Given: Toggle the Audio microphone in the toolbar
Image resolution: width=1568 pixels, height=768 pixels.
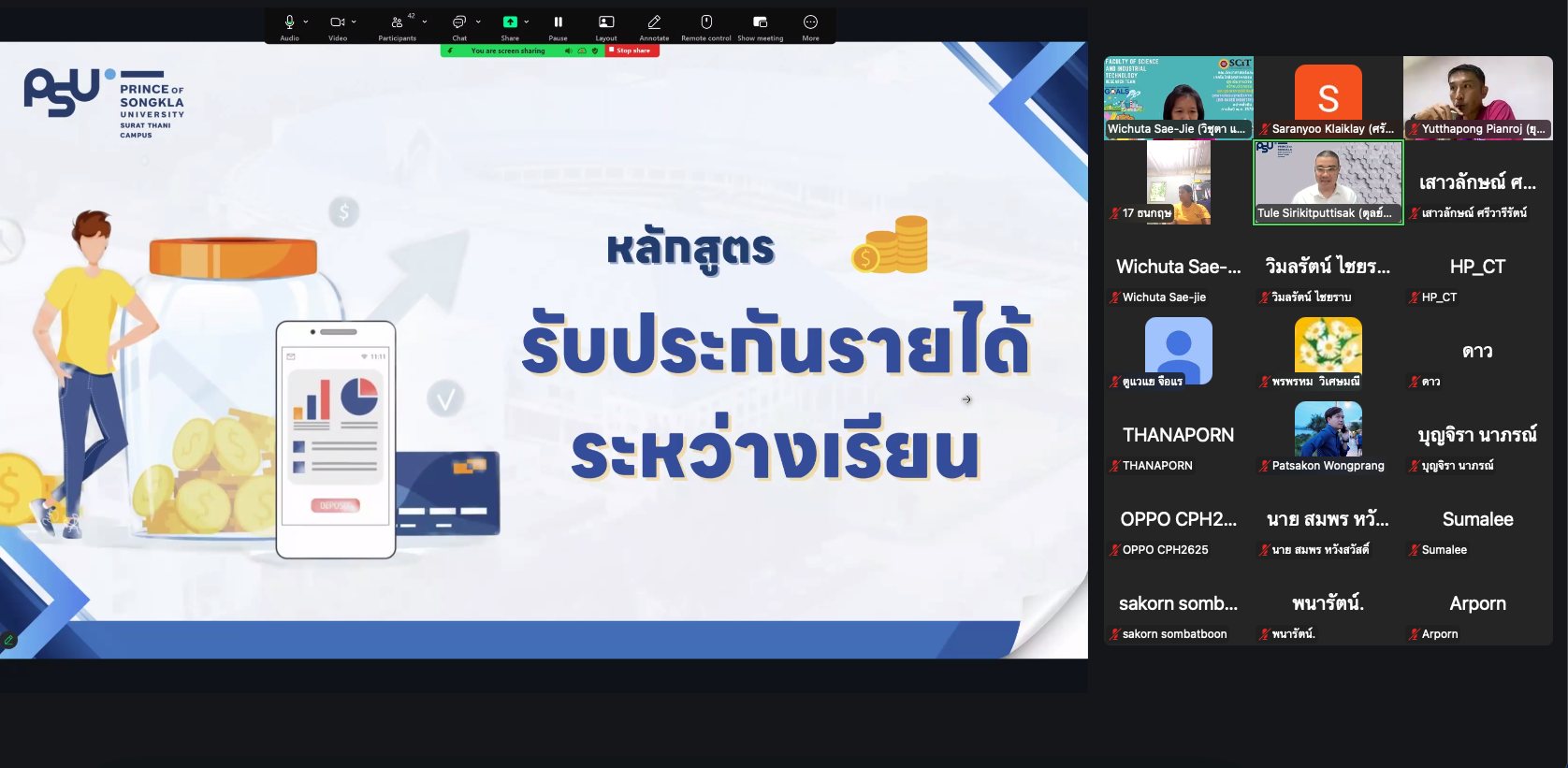Looking at the screenshot, I should (289, 22).
